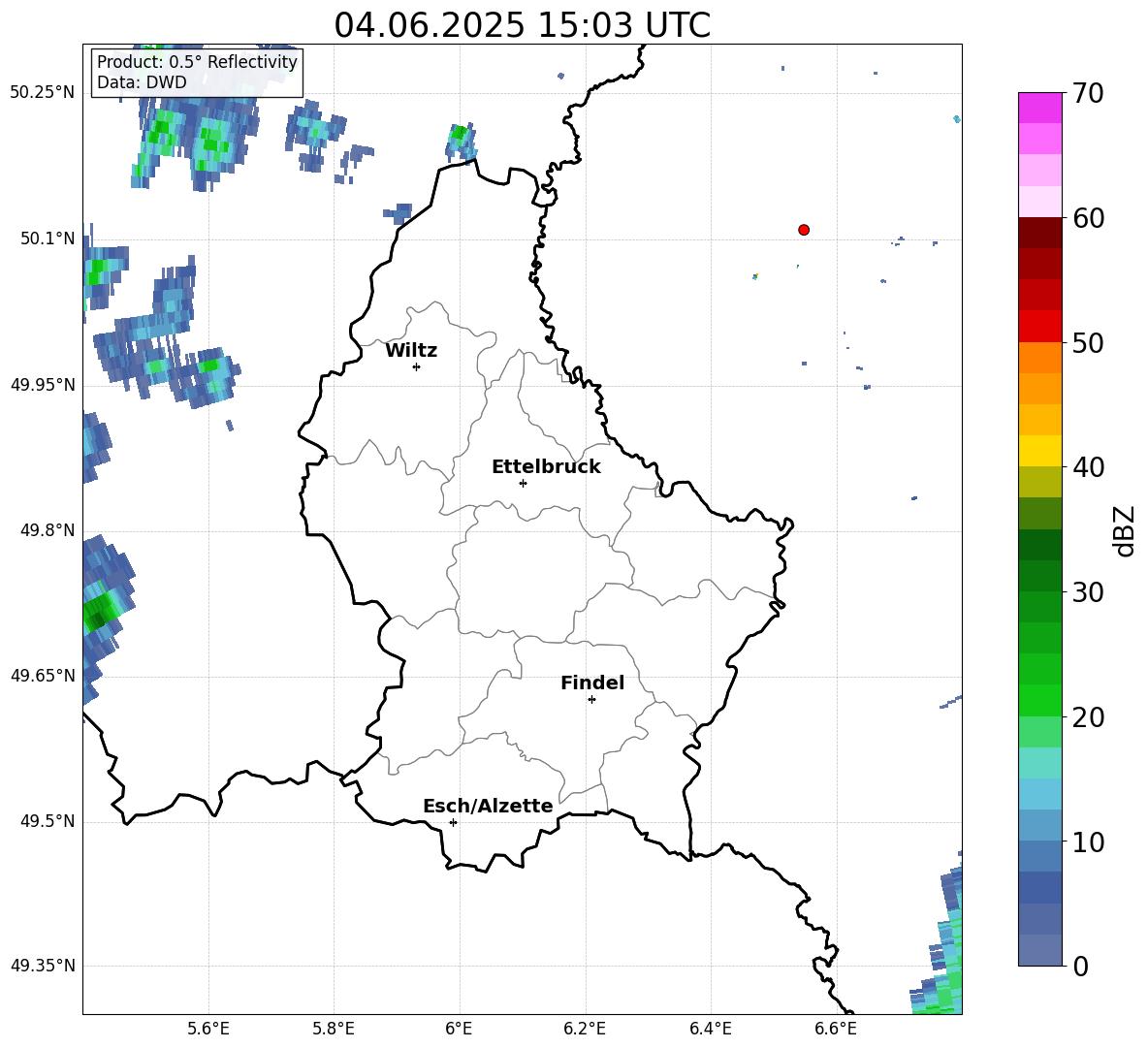This screenshot has width=1148, height=1048.
Task: Click the '5.6°E' longitude label
Action: tap(208, 1029)
